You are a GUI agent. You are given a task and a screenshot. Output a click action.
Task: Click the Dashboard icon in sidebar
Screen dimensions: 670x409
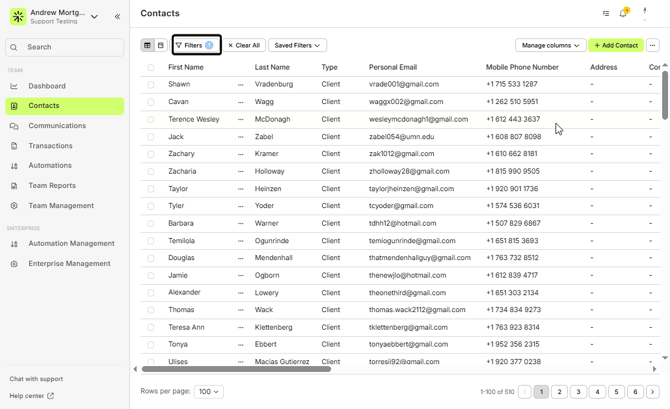[x=14, y=86]
